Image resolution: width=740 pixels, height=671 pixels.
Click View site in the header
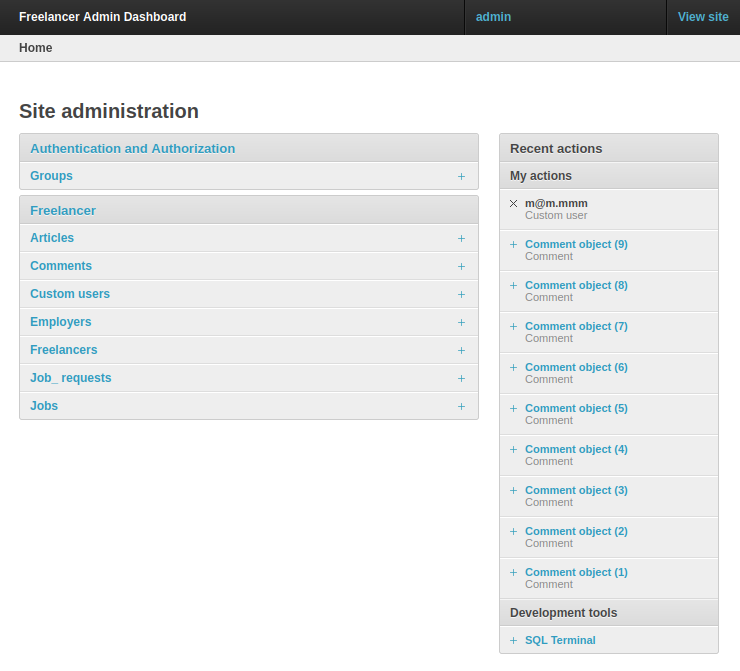pos(703,17)
